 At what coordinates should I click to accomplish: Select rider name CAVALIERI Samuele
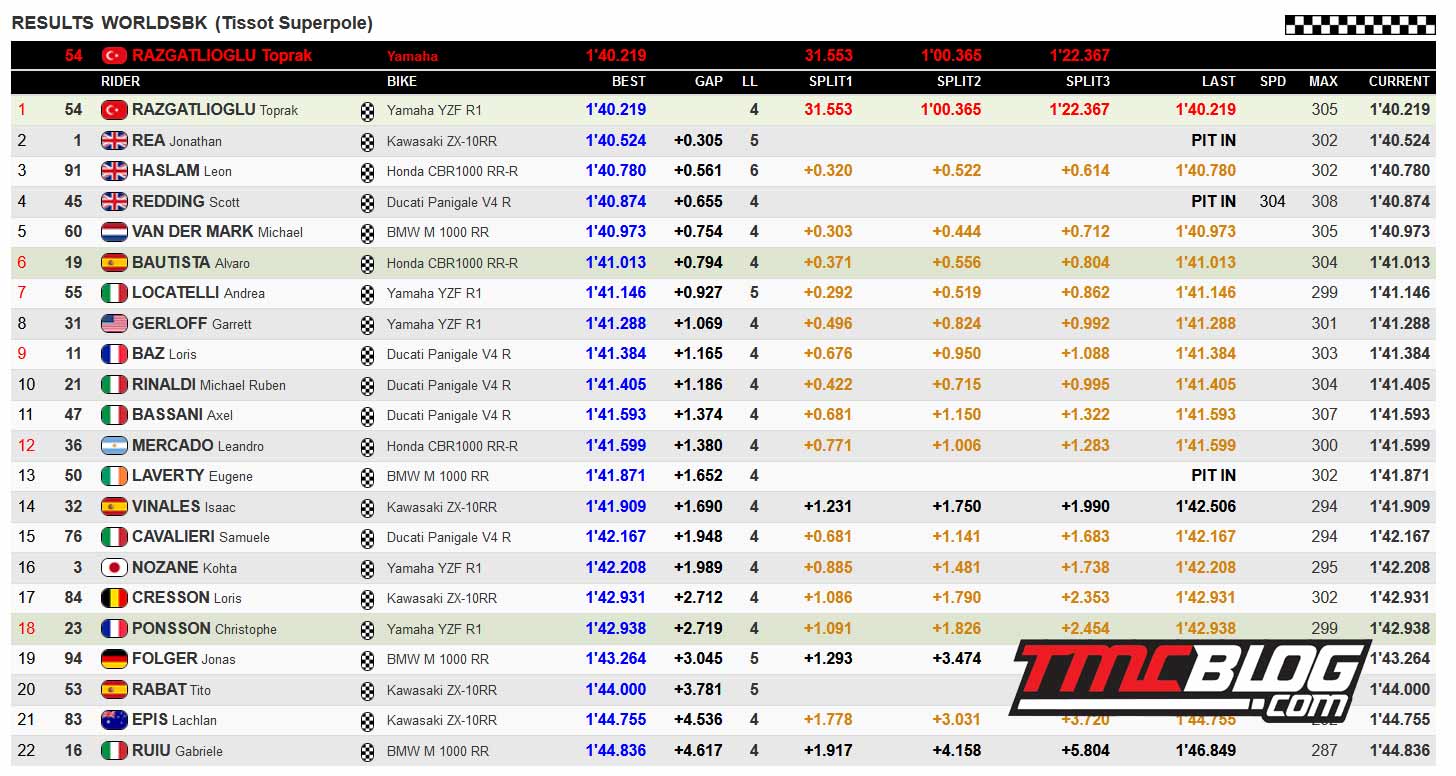coord(201,537)
